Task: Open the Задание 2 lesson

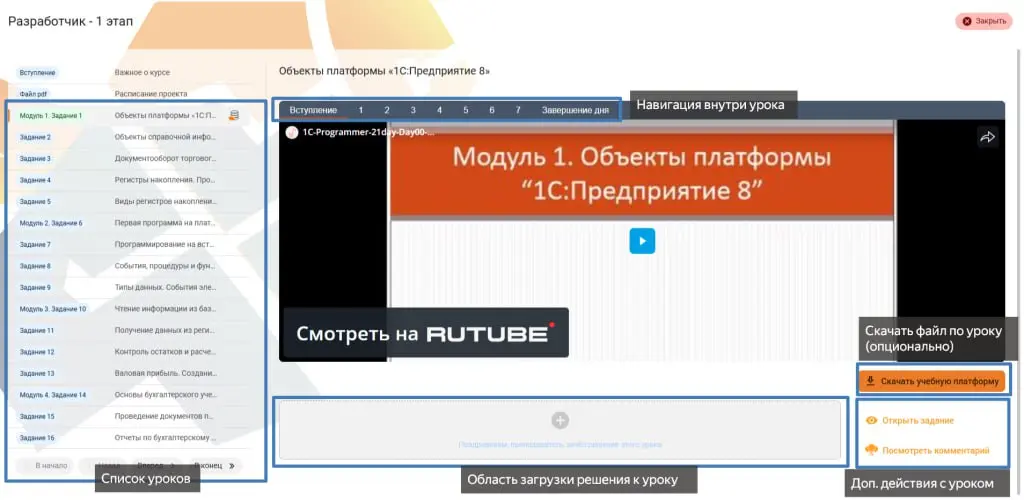Action: tap(35, 137)
